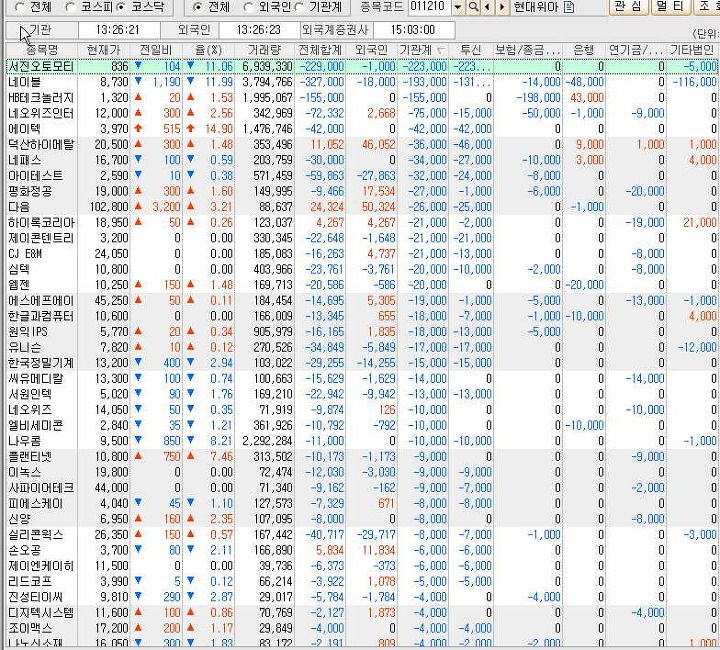Select the 서원인텍 stock row

[362, 394]
